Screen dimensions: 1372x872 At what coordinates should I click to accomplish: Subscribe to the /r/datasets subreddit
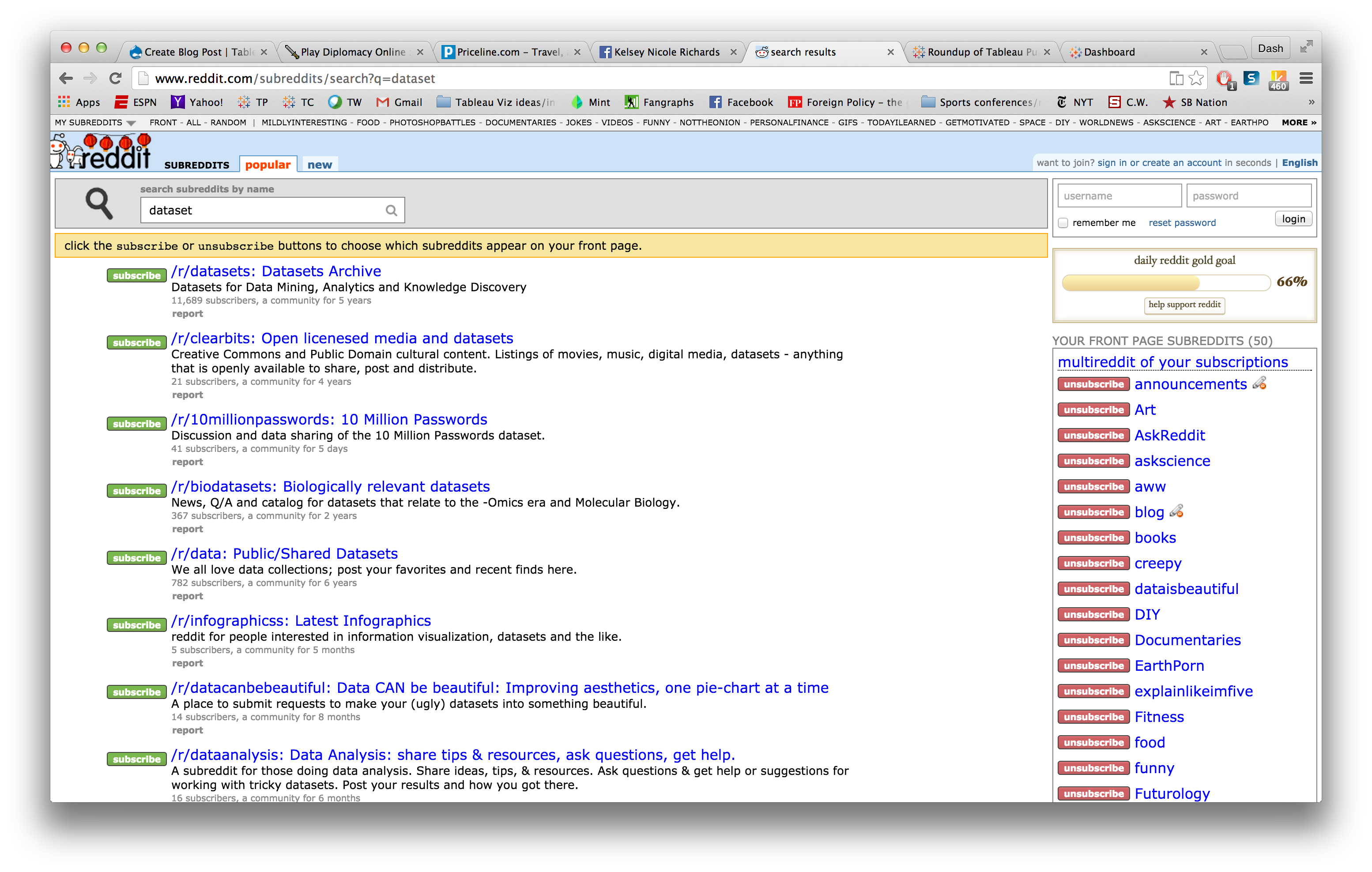click(x=136, y=276)
